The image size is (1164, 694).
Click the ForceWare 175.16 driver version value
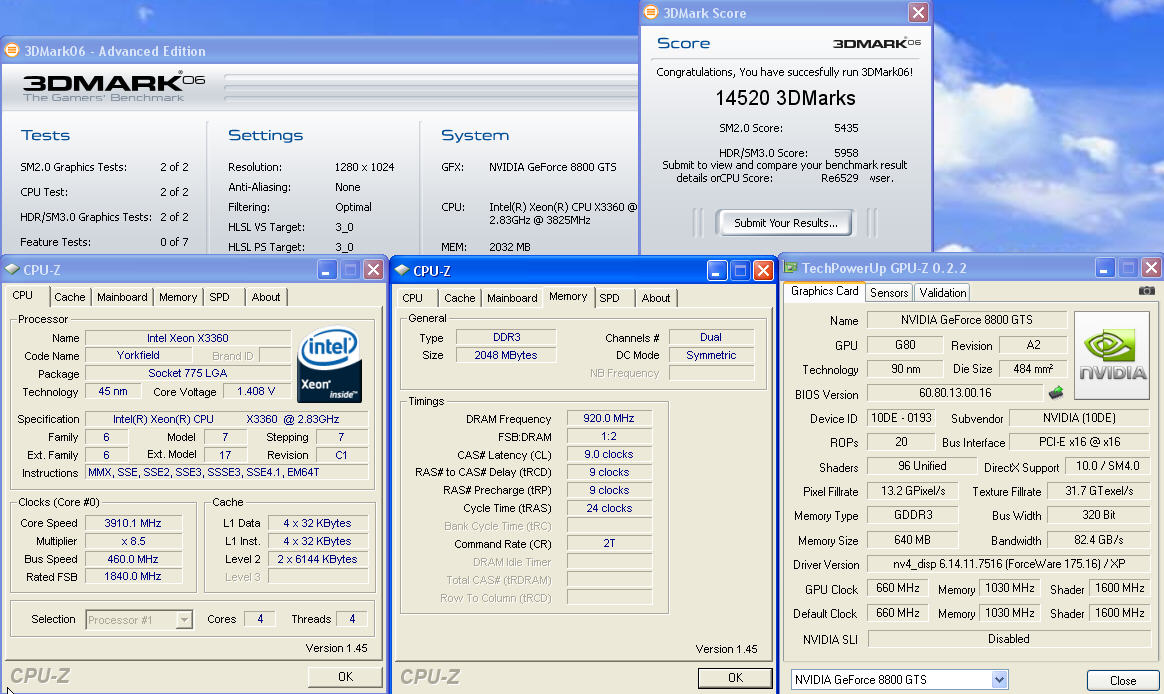tap(1008, 564)
